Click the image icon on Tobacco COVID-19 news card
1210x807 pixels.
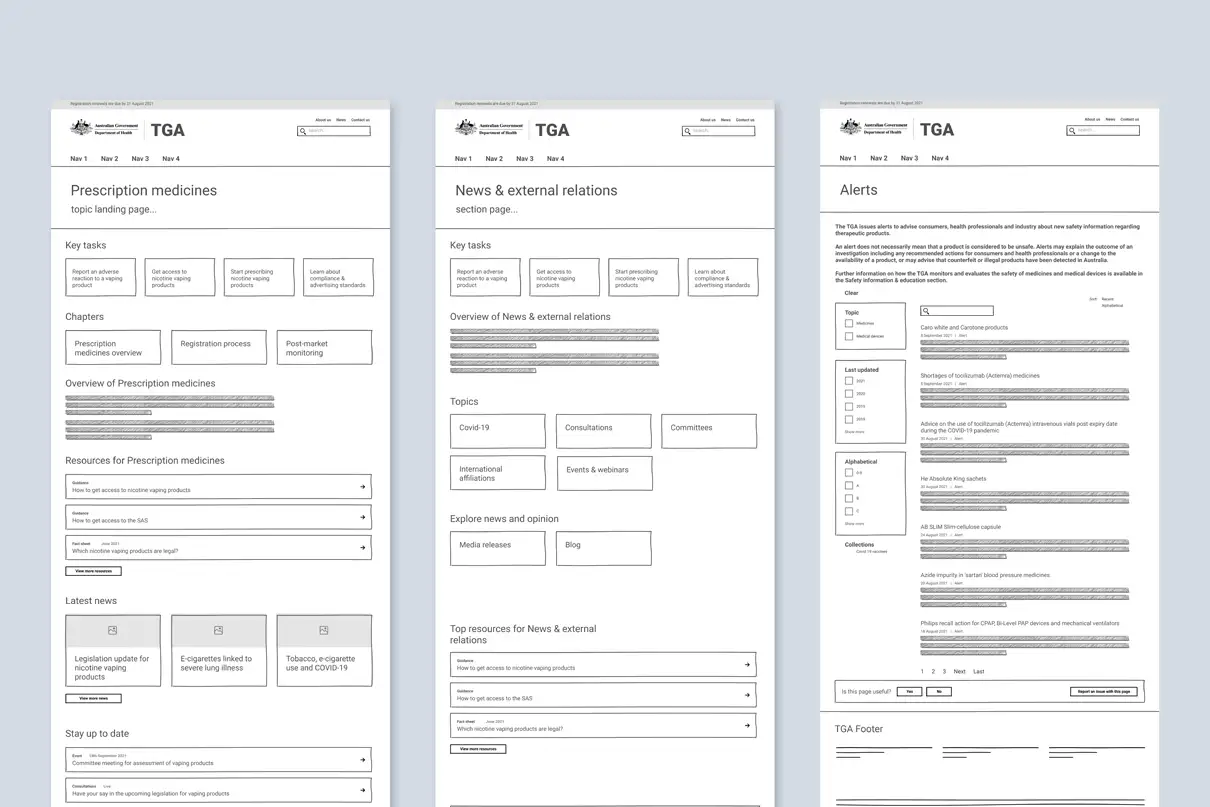click(323, 629)
